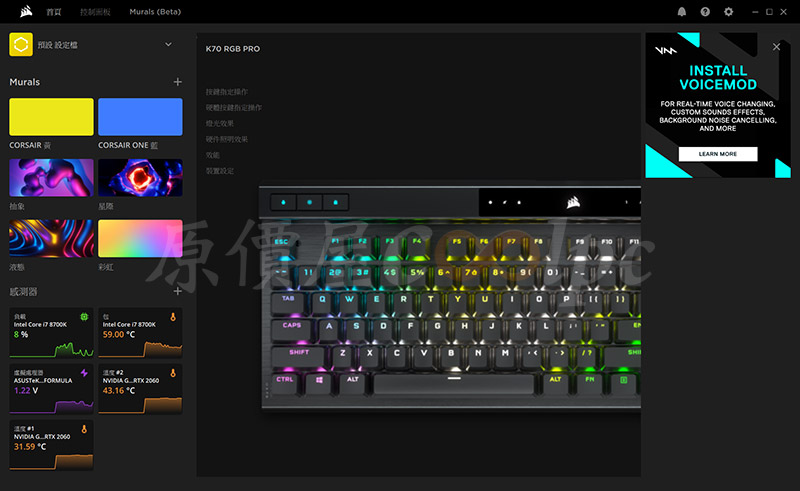Select the 液態 liquid mural thumbnail

52,238
